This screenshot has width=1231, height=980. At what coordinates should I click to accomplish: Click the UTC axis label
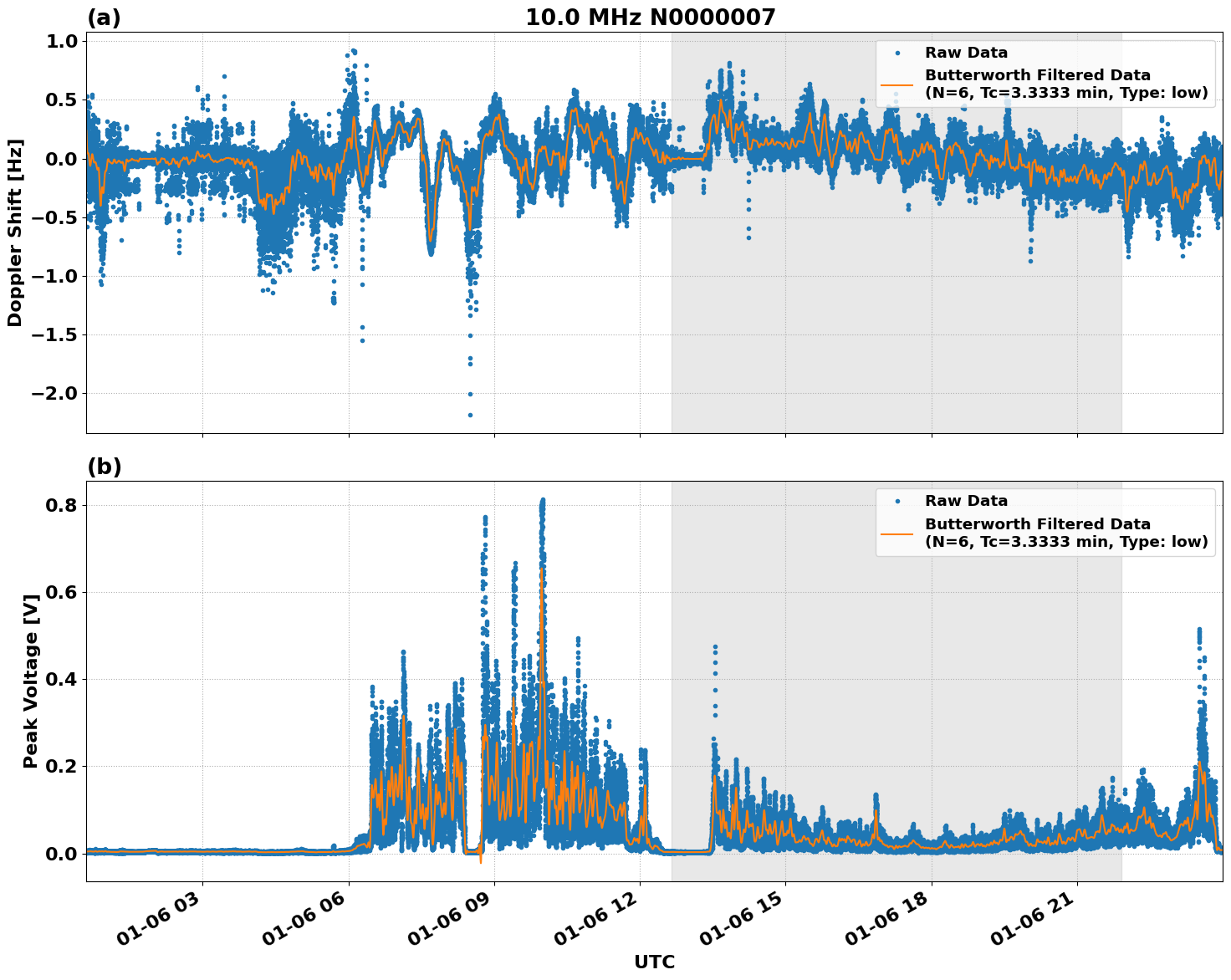(x=653, y=962)
